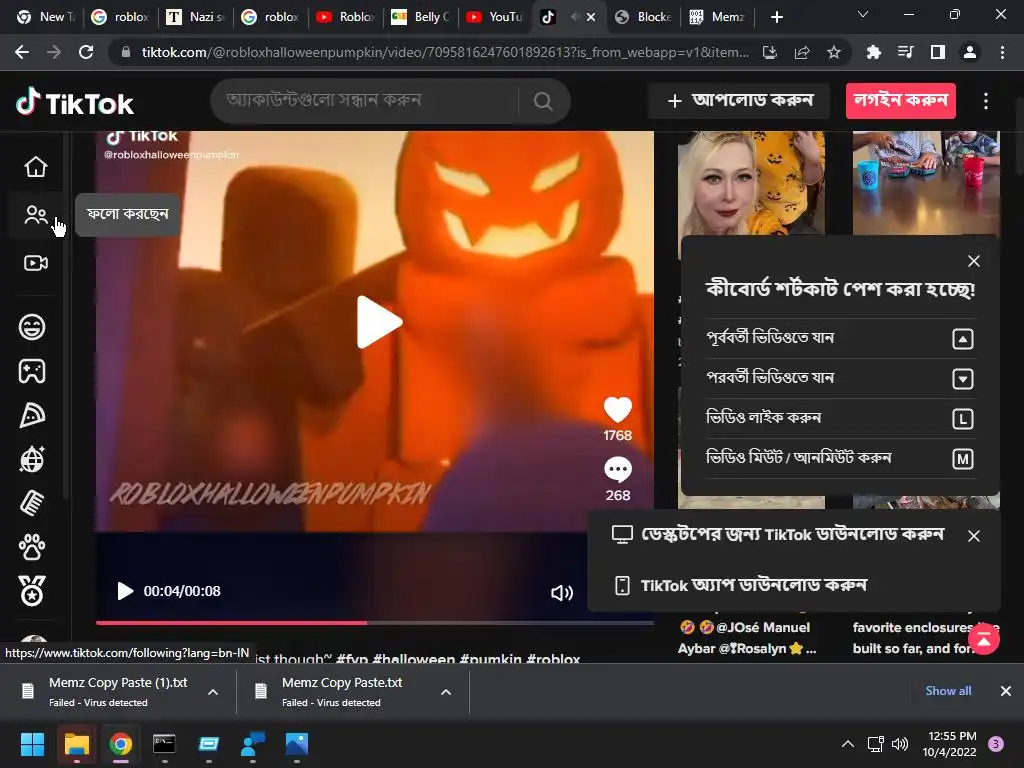Like the video with heart icon
Screen dimensions: 1024x768
(x=617, y=410)
